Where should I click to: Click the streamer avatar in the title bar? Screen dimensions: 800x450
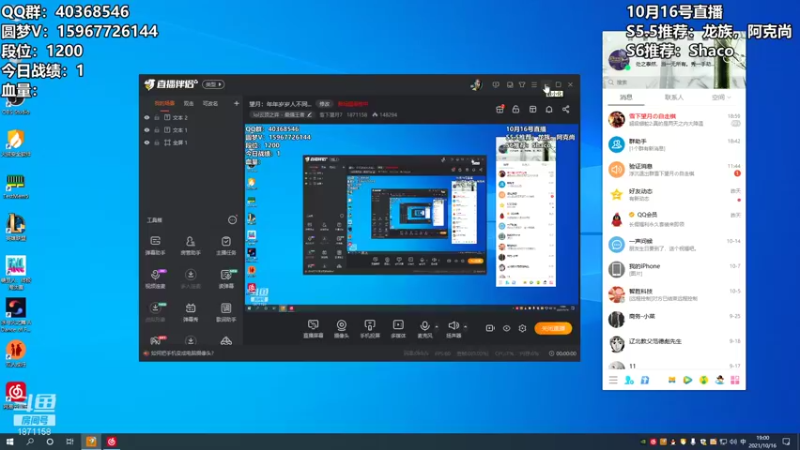[x=476, y=85]
